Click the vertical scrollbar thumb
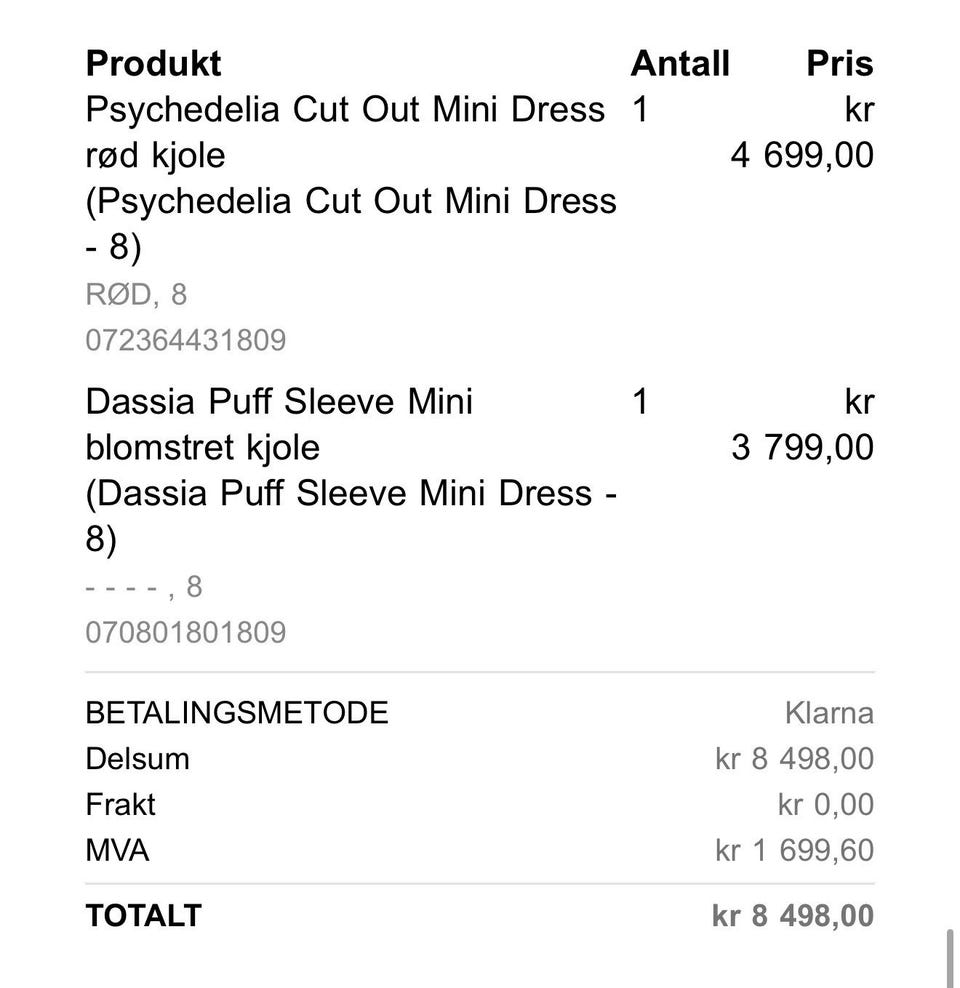This screenshot has width=960, height=988. pos(949,958)
